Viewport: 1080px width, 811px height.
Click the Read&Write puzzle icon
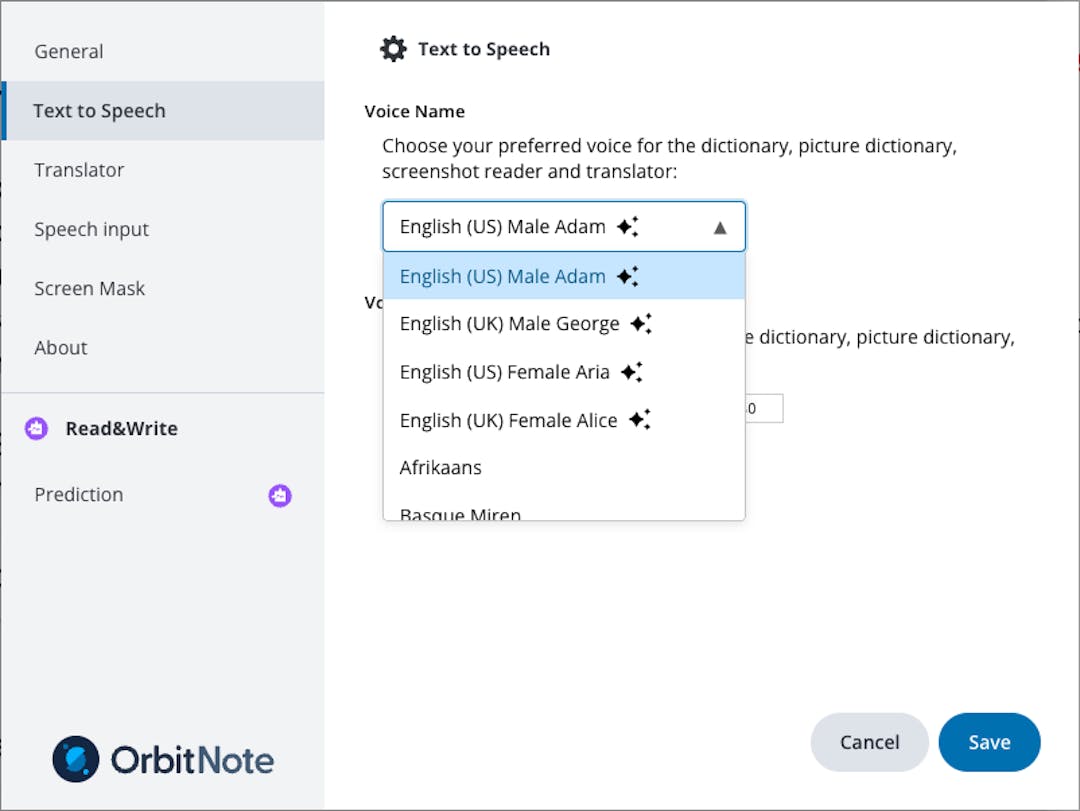click(x=36, y=428)
